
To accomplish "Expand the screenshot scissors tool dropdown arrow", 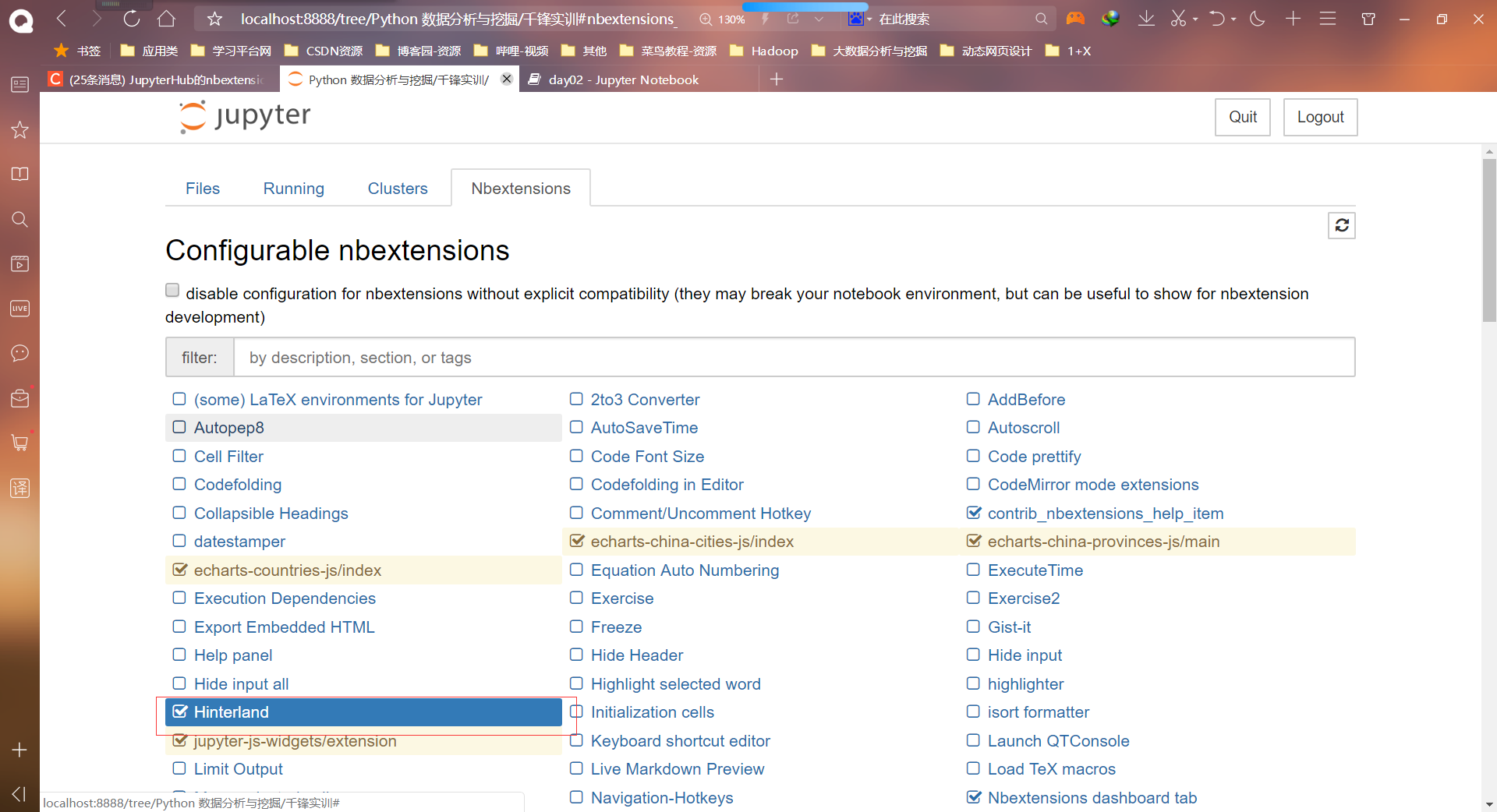I will tap(1195, 19).
